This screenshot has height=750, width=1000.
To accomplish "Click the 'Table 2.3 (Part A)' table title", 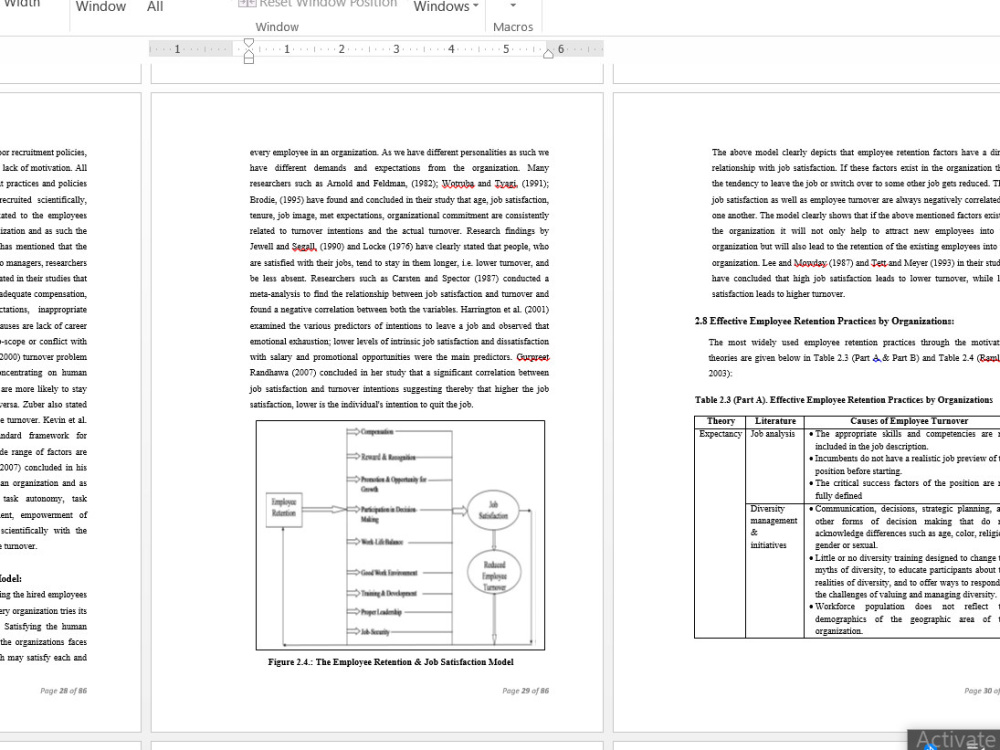I will coord(844,400).
